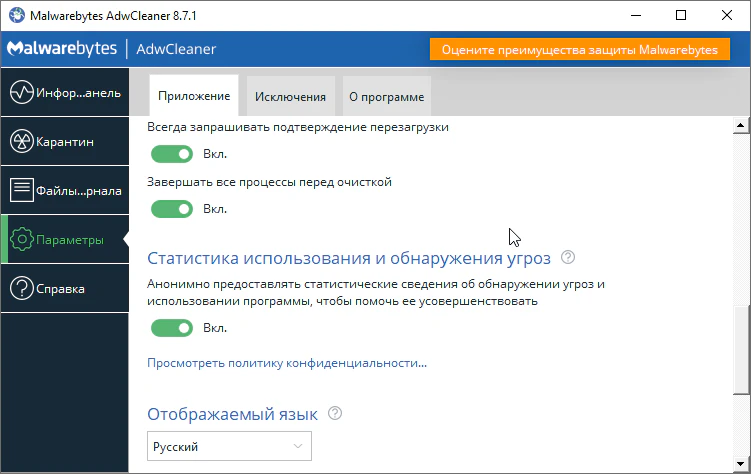Select the Параметры gear icon

click(x=22, y=240)
